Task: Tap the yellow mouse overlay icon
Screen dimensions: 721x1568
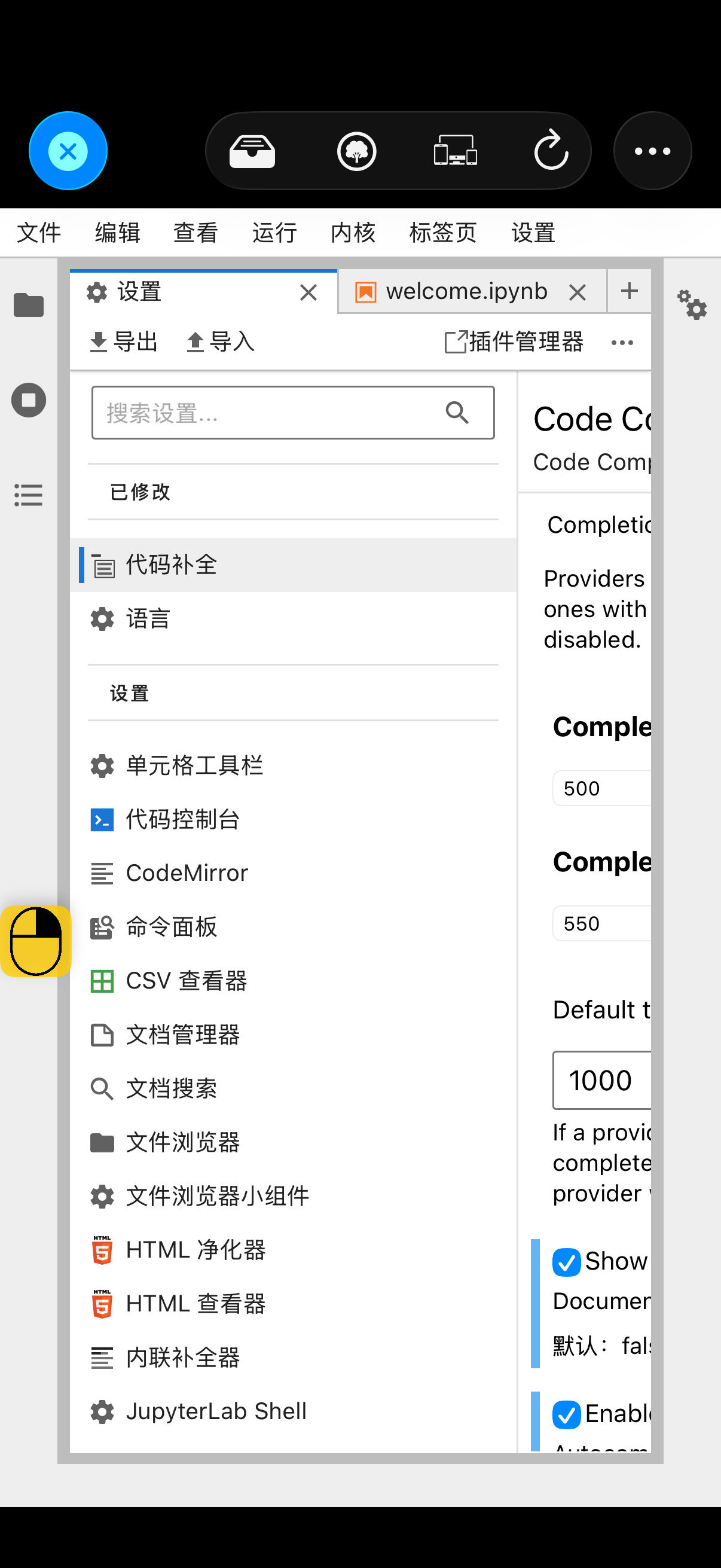Action: (x=36, y=941)
